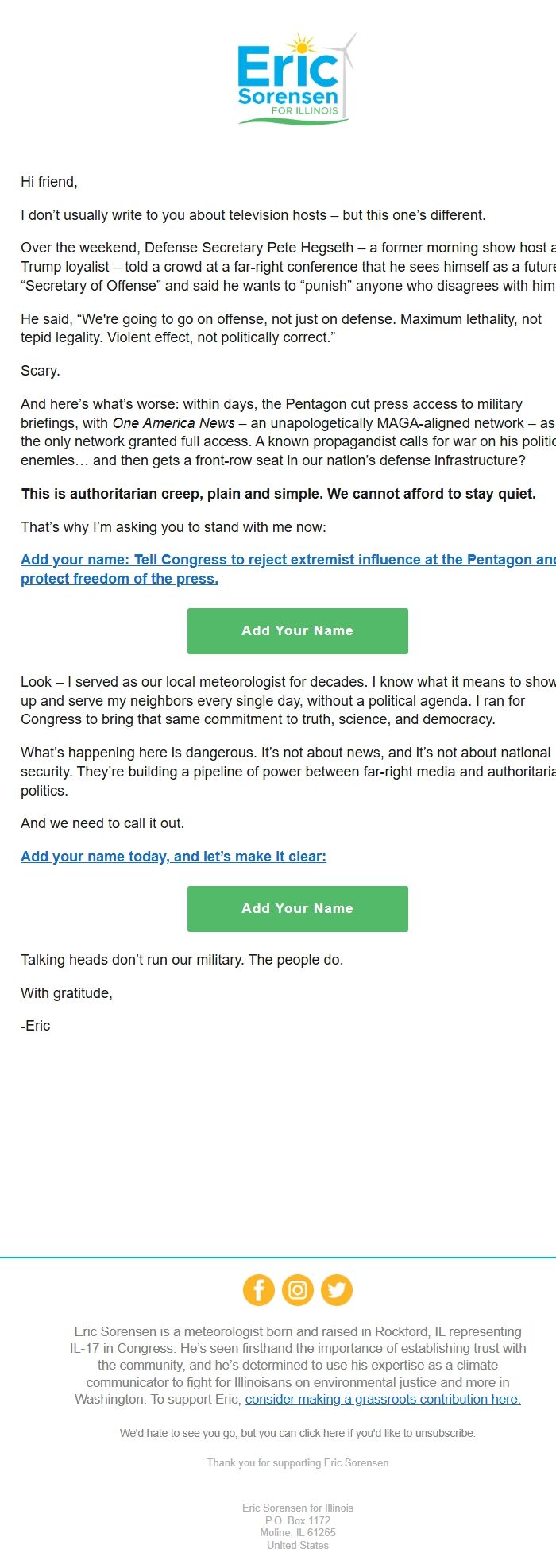
Task: Open the grassroots contribution link
Action: [383, 1399]
